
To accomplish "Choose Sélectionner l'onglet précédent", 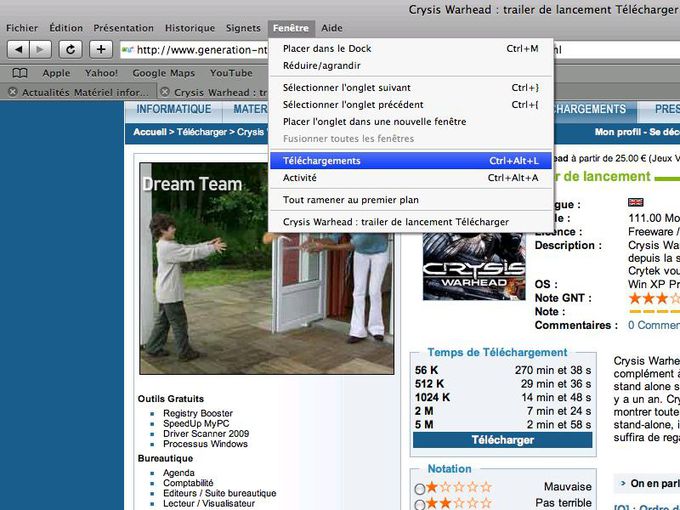I will pyautogui.click(x=411, y=105).
